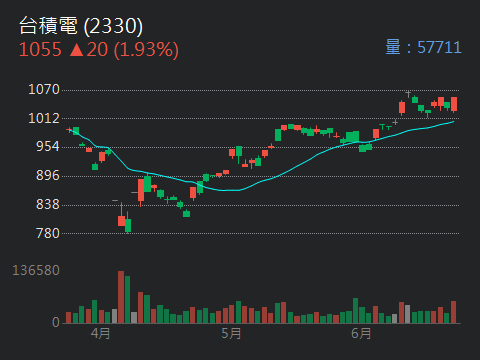Click the tallest red volume bar
The height and width of the screenshot is (360, 480).
click(121, 297)
